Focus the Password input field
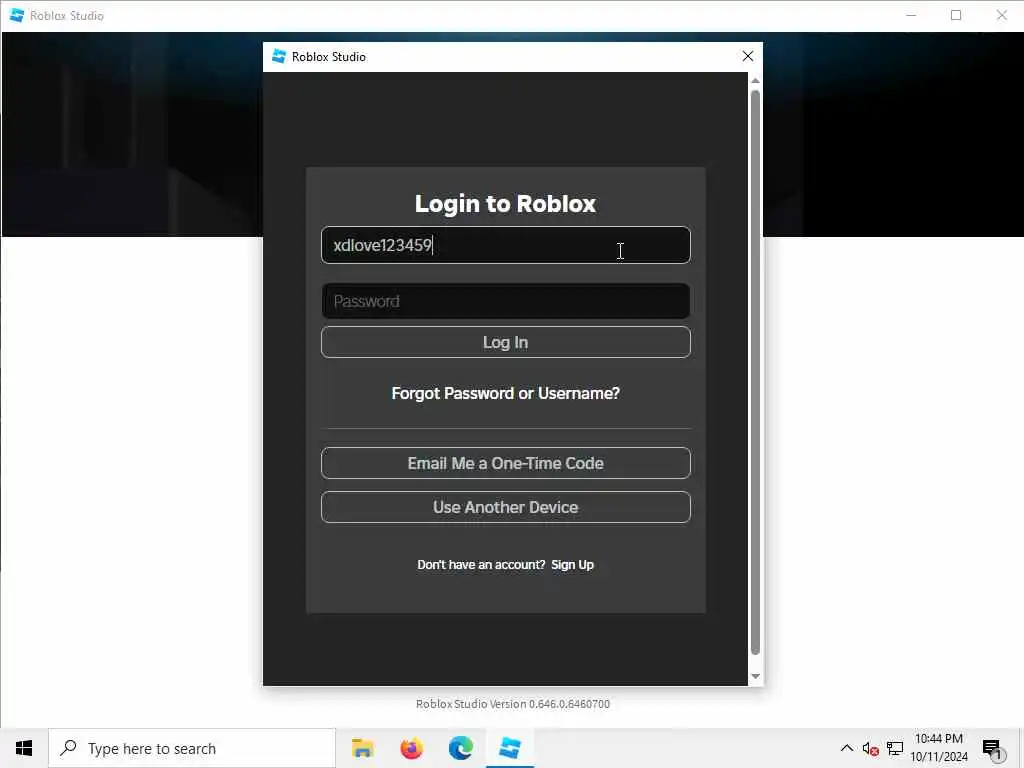 tap(505, 301)
